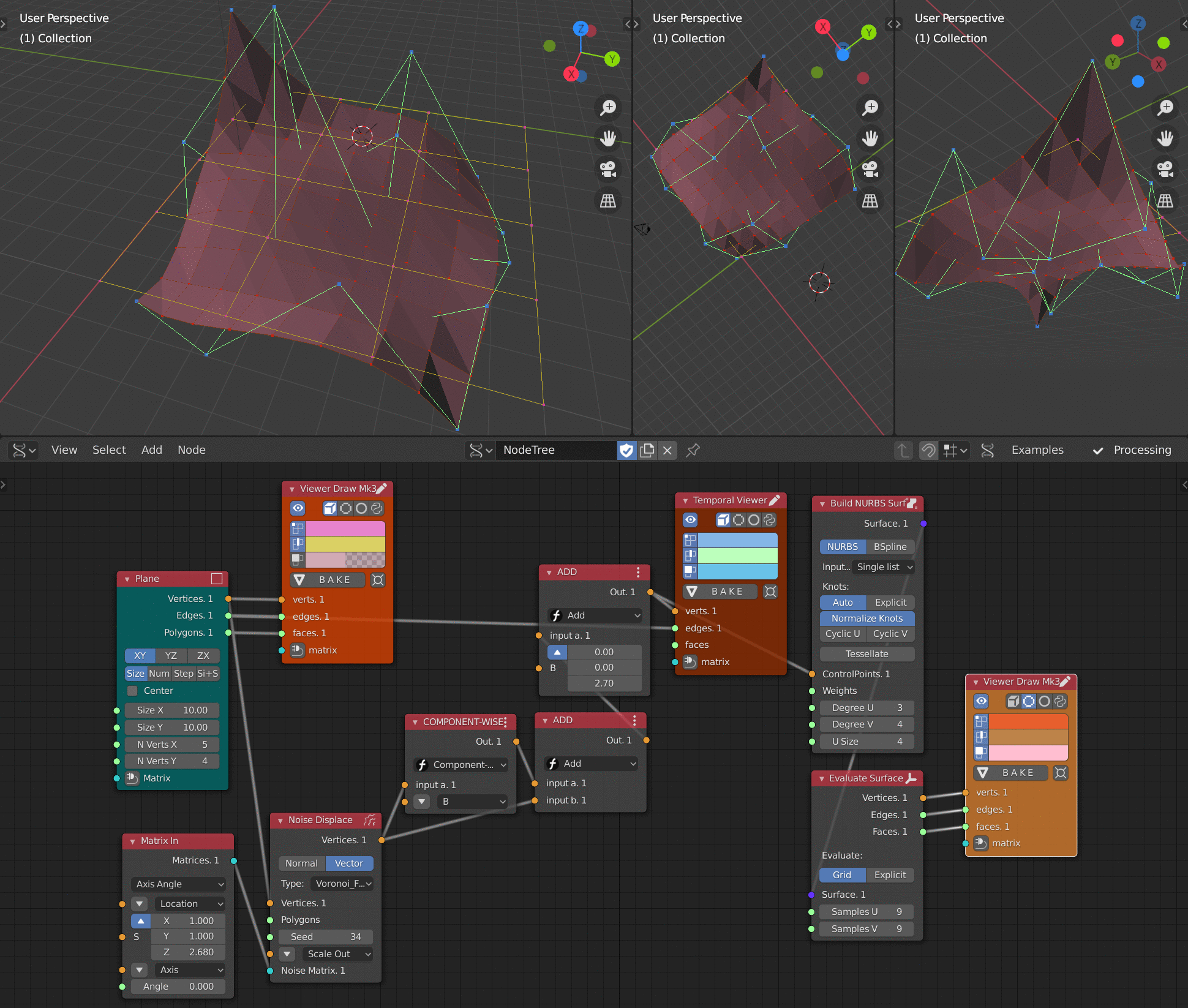Switch perspective/orthographic grid icon in the right viewport
This screenshot has width=1188, height=1008.
pyautogui.click(x=1165, y=200)
